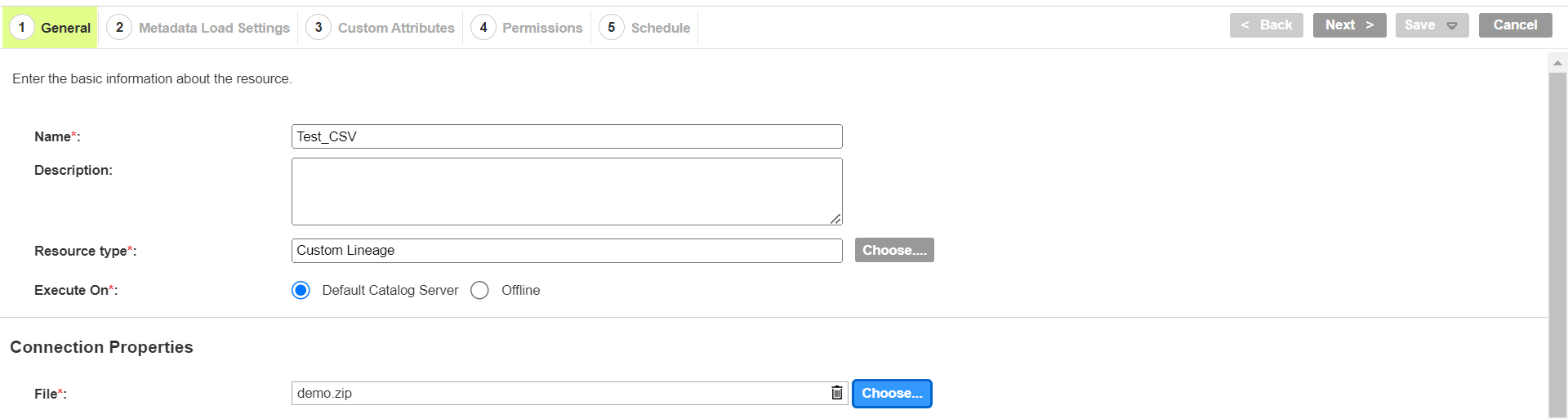The image size is (1568, 419).
Task: Click the Cancel button
Action: 1515,25
